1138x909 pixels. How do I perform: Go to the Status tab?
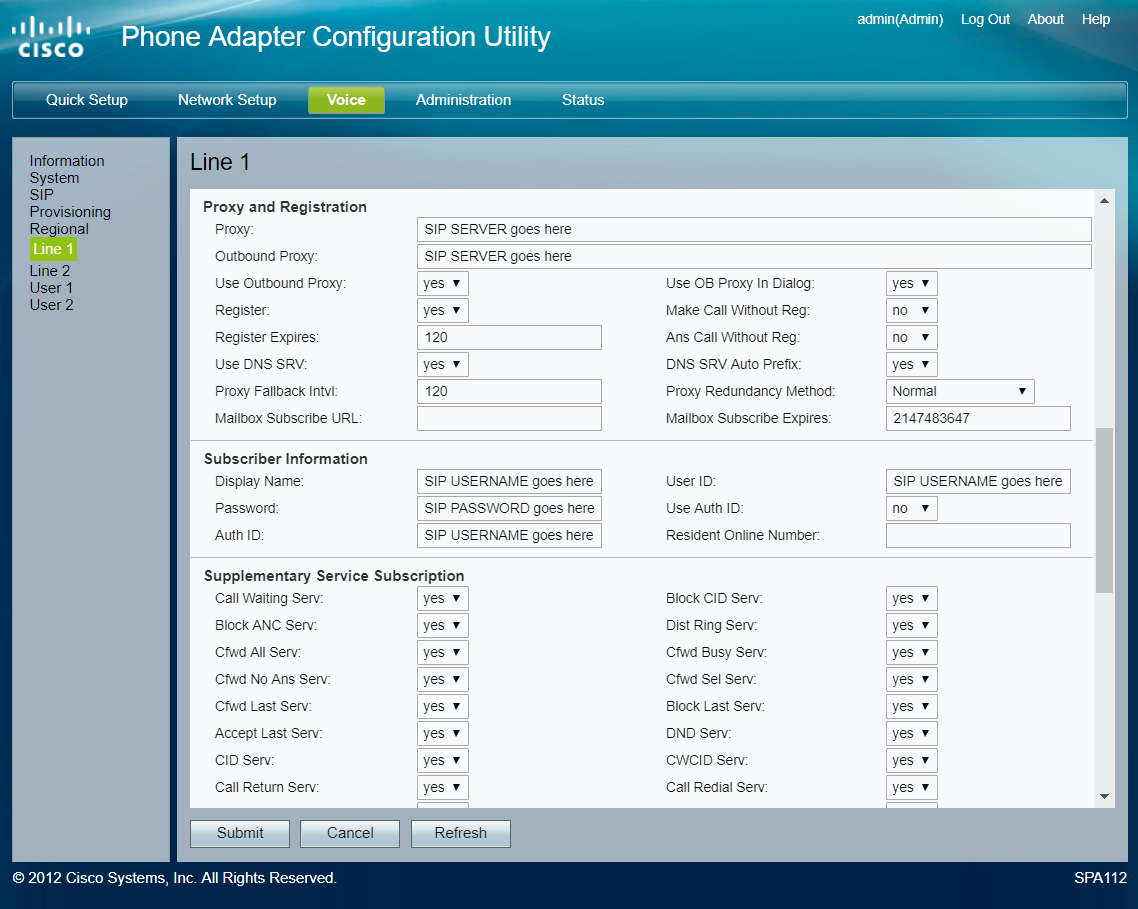click(x=583, y=100)
